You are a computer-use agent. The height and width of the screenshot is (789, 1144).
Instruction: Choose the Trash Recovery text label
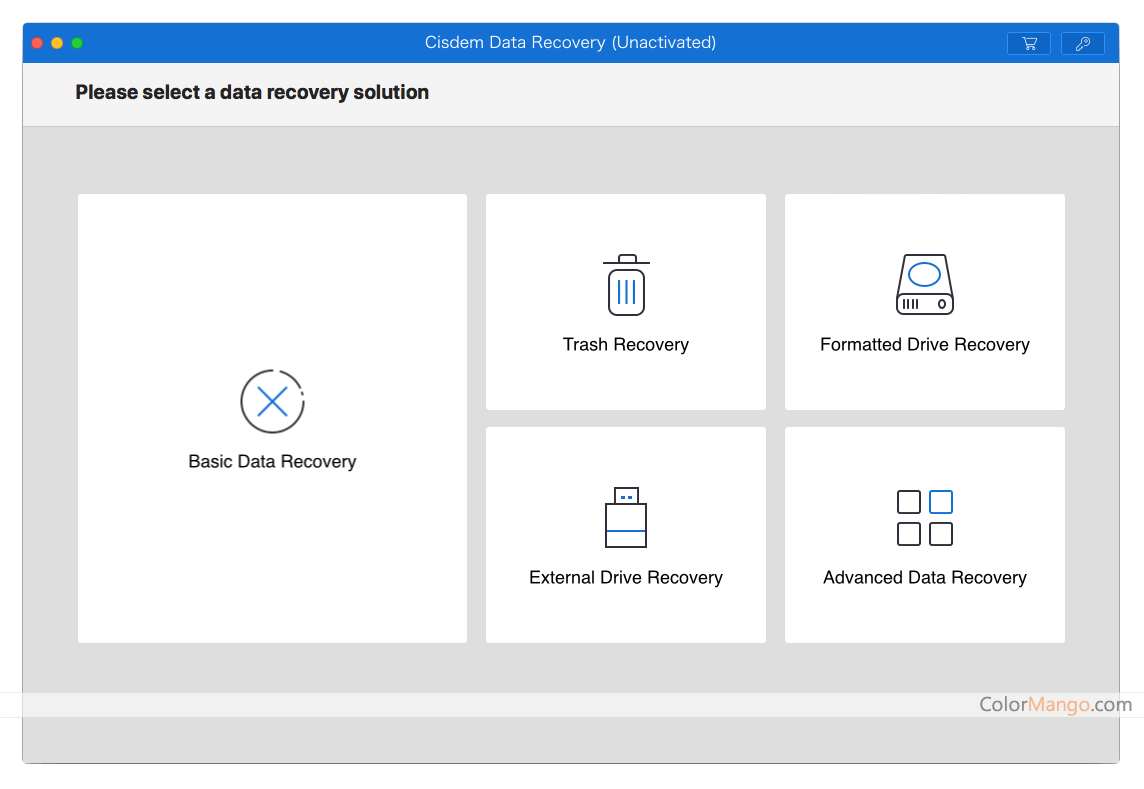[626, 345]
